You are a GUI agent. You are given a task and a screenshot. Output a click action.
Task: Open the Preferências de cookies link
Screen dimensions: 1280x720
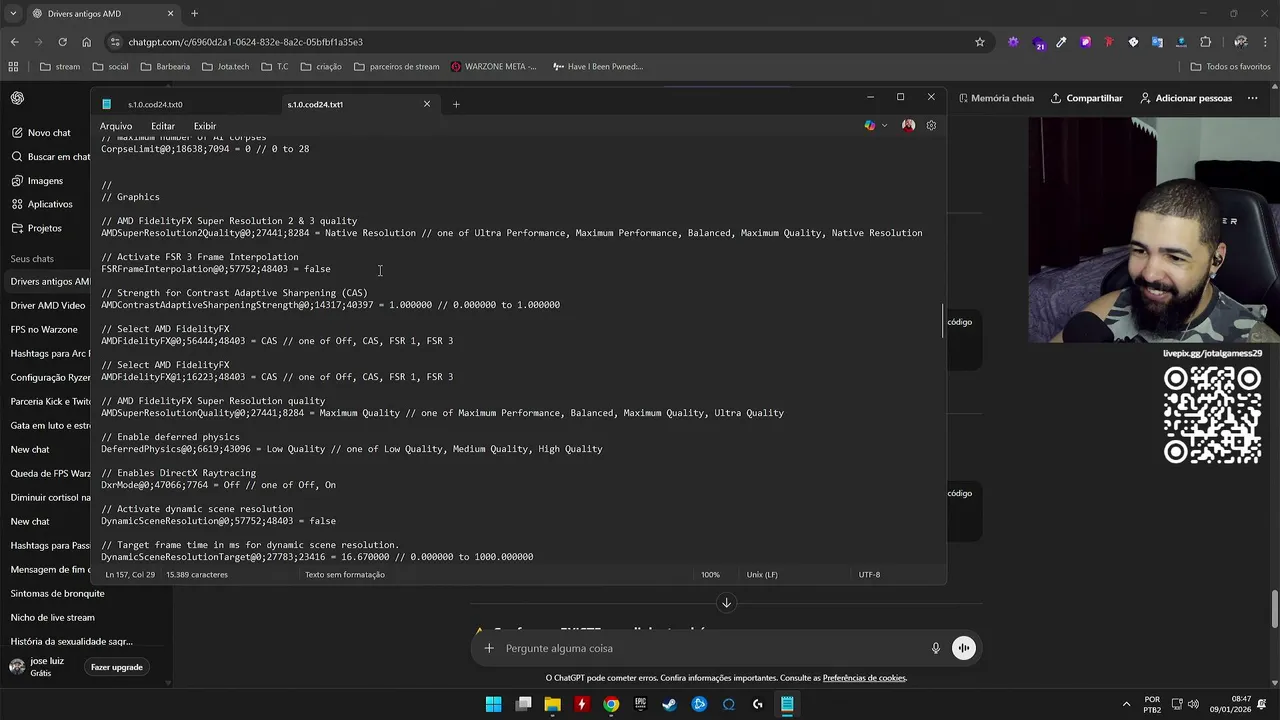864,678
